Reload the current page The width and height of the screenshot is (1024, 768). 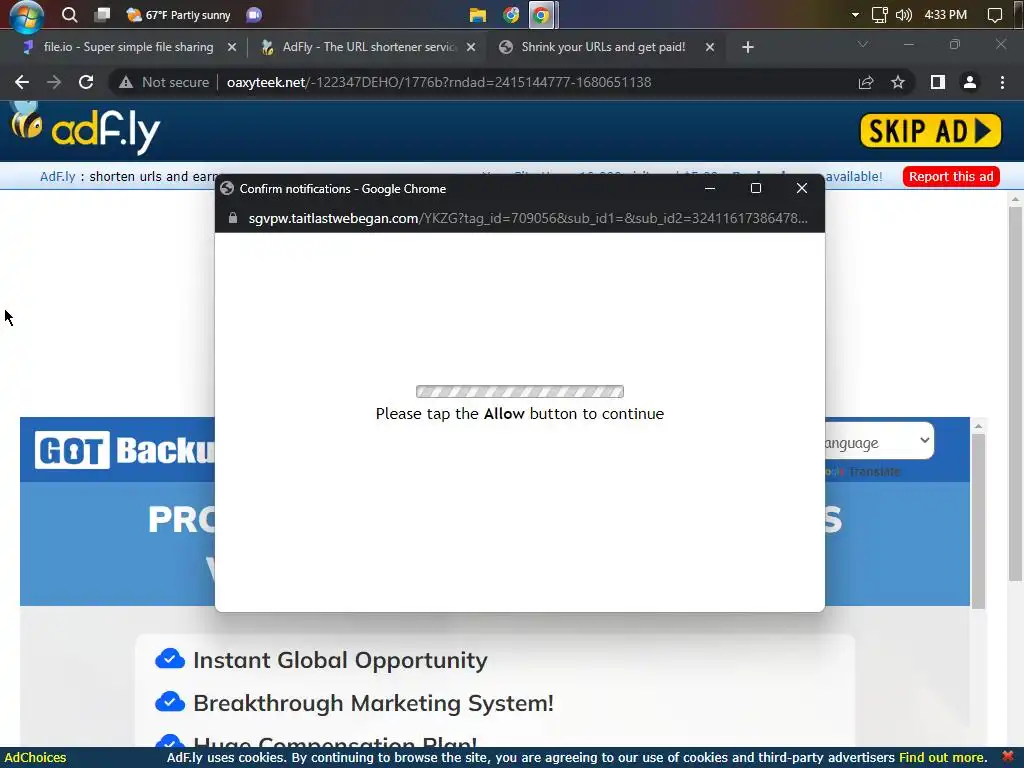point(86,82)
